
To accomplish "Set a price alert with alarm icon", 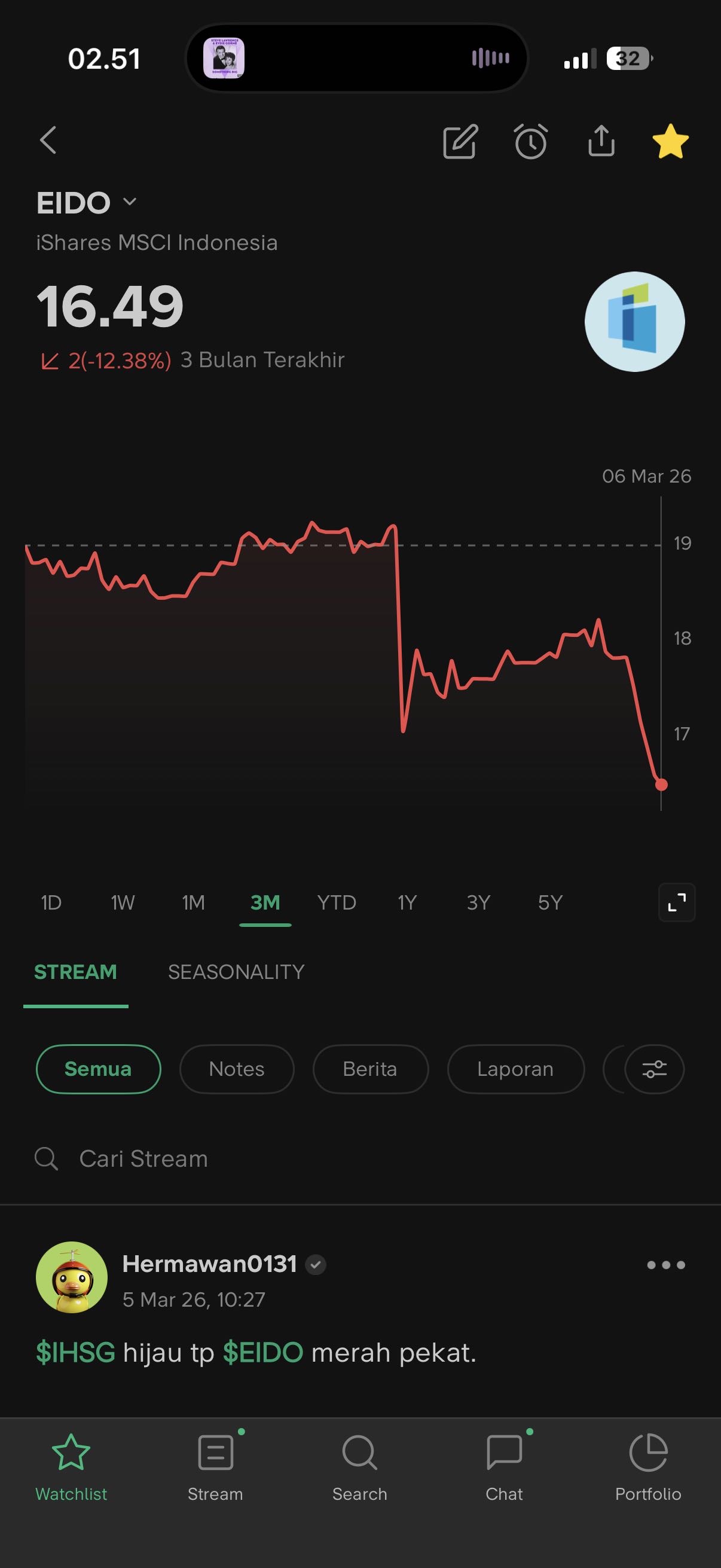I will [530, 142].
